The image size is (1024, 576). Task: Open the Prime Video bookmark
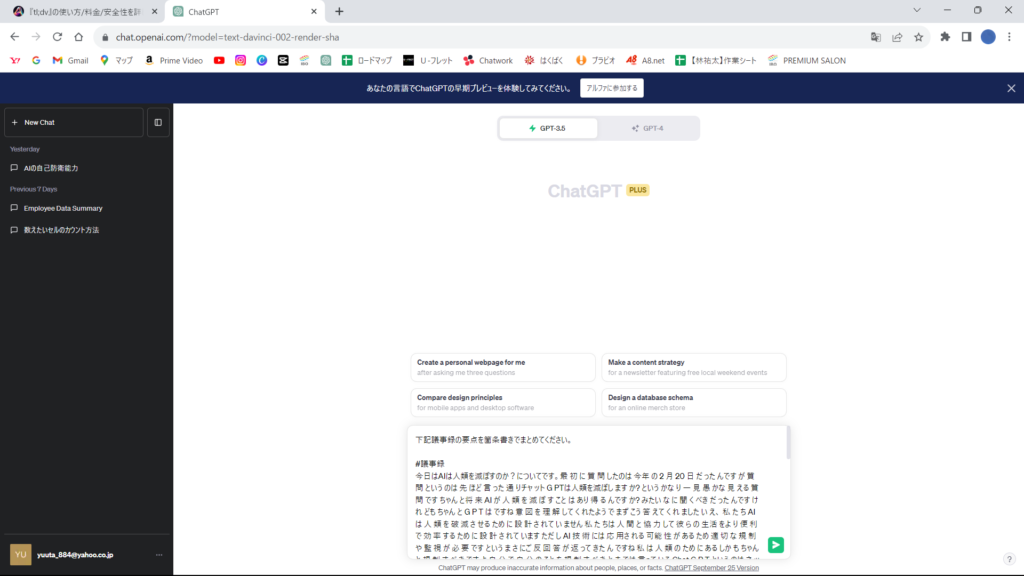173,60
